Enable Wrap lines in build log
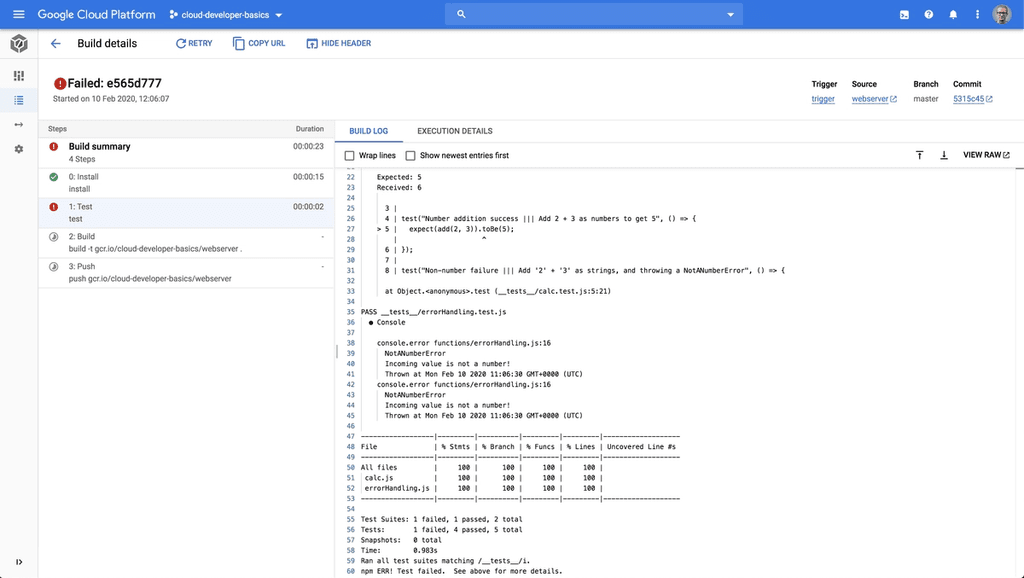 pos(349,155)
